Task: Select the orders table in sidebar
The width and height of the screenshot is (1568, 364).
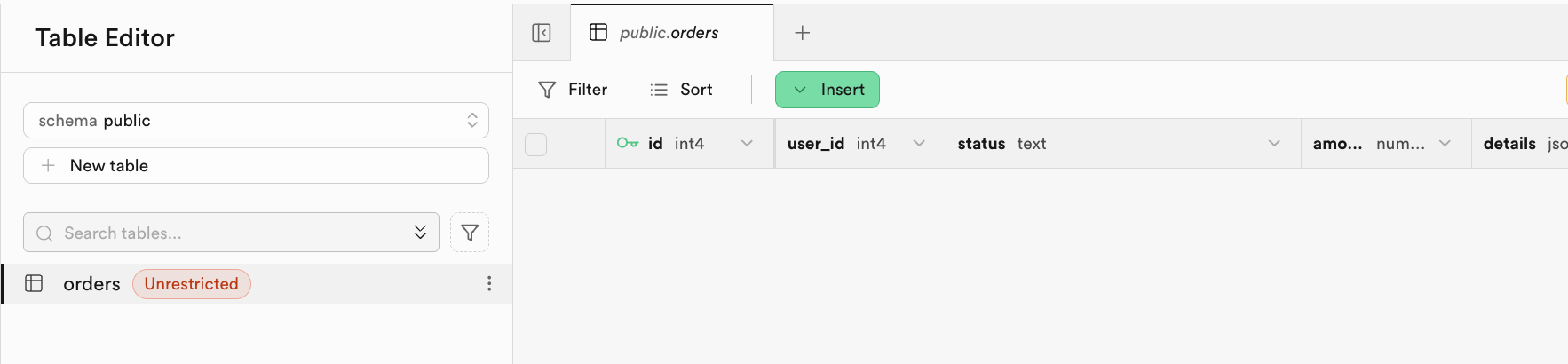Action: click(x=92, y=284)
